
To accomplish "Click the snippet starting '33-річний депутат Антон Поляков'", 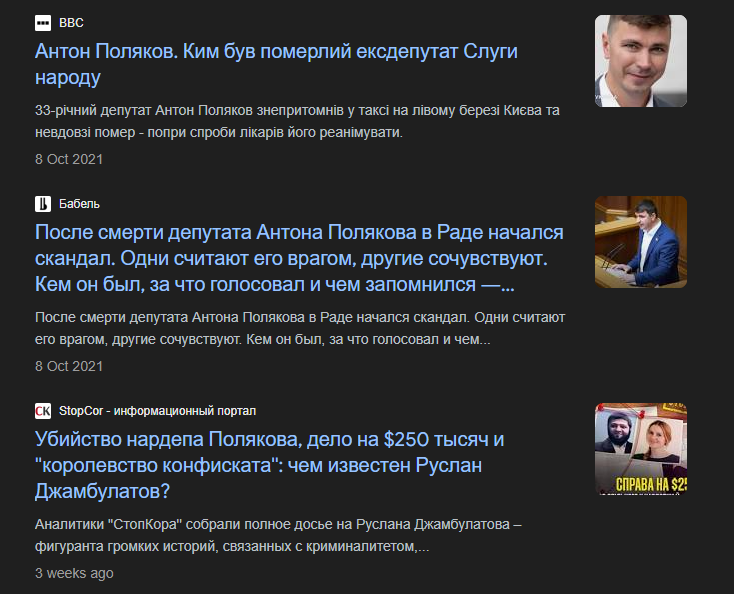I will (297, 122).
